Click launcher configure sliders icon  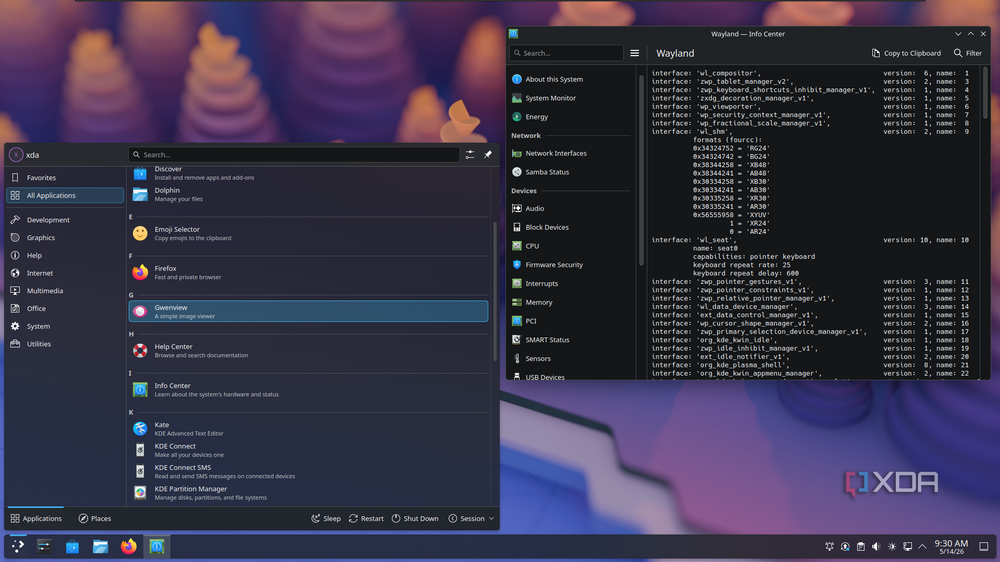[470, 154]
